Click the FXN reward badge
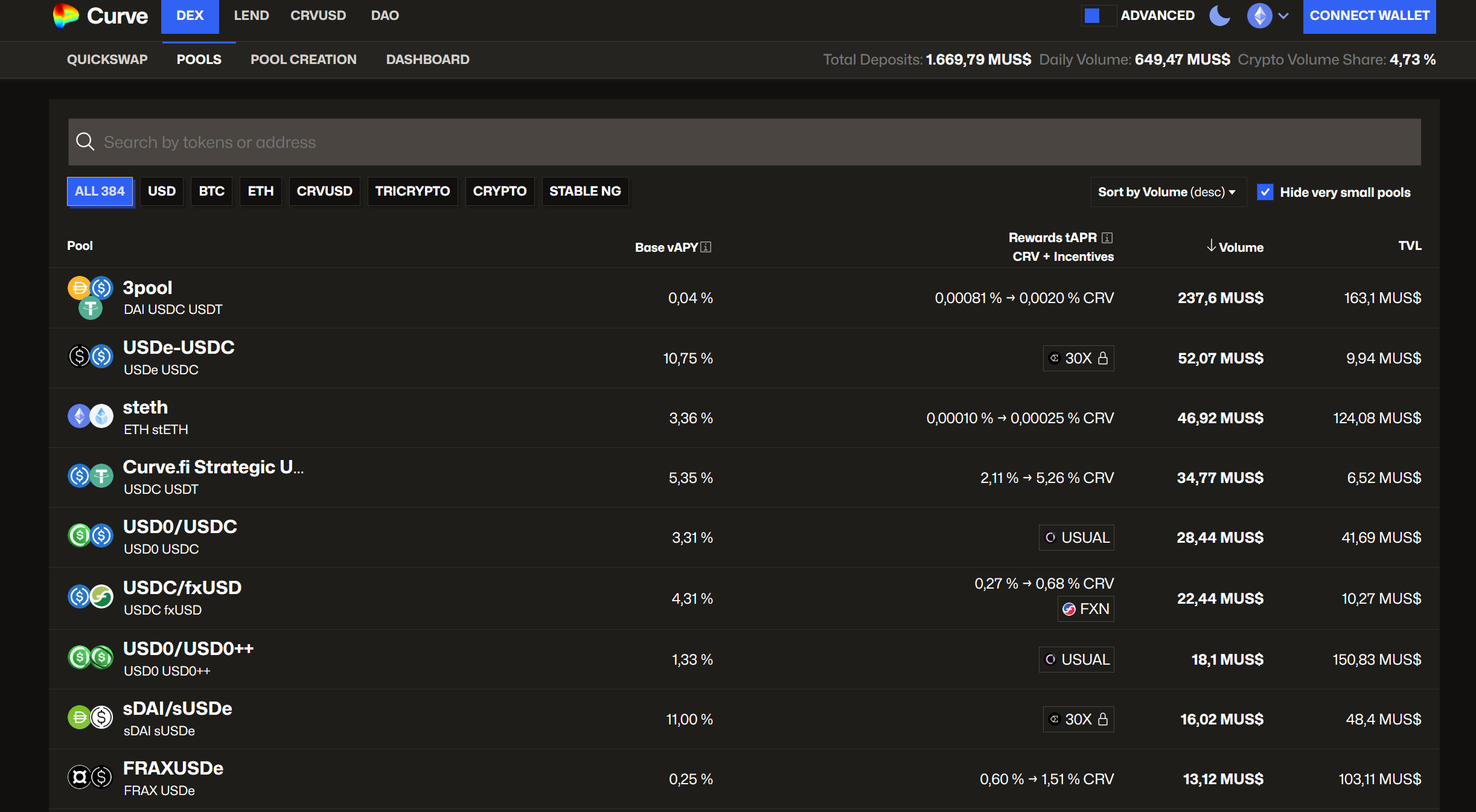This screenshot has height=812, width=1476. [x=1086, y=609]
